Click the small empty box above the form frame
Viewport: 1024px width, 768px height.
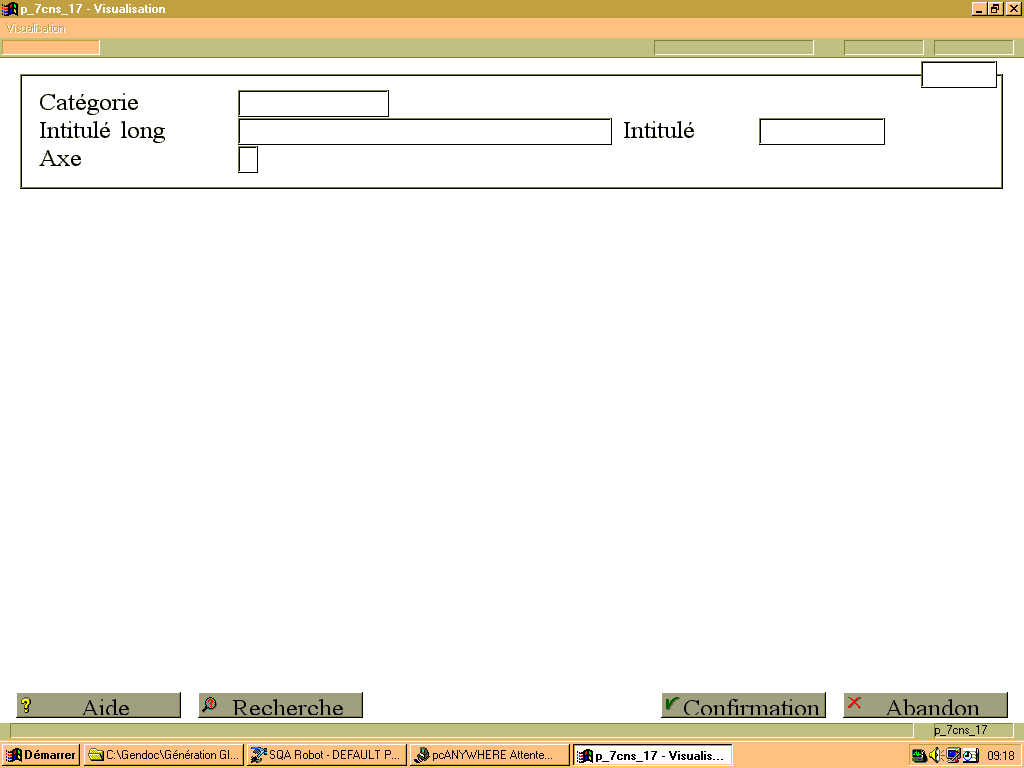click(959, 74)
